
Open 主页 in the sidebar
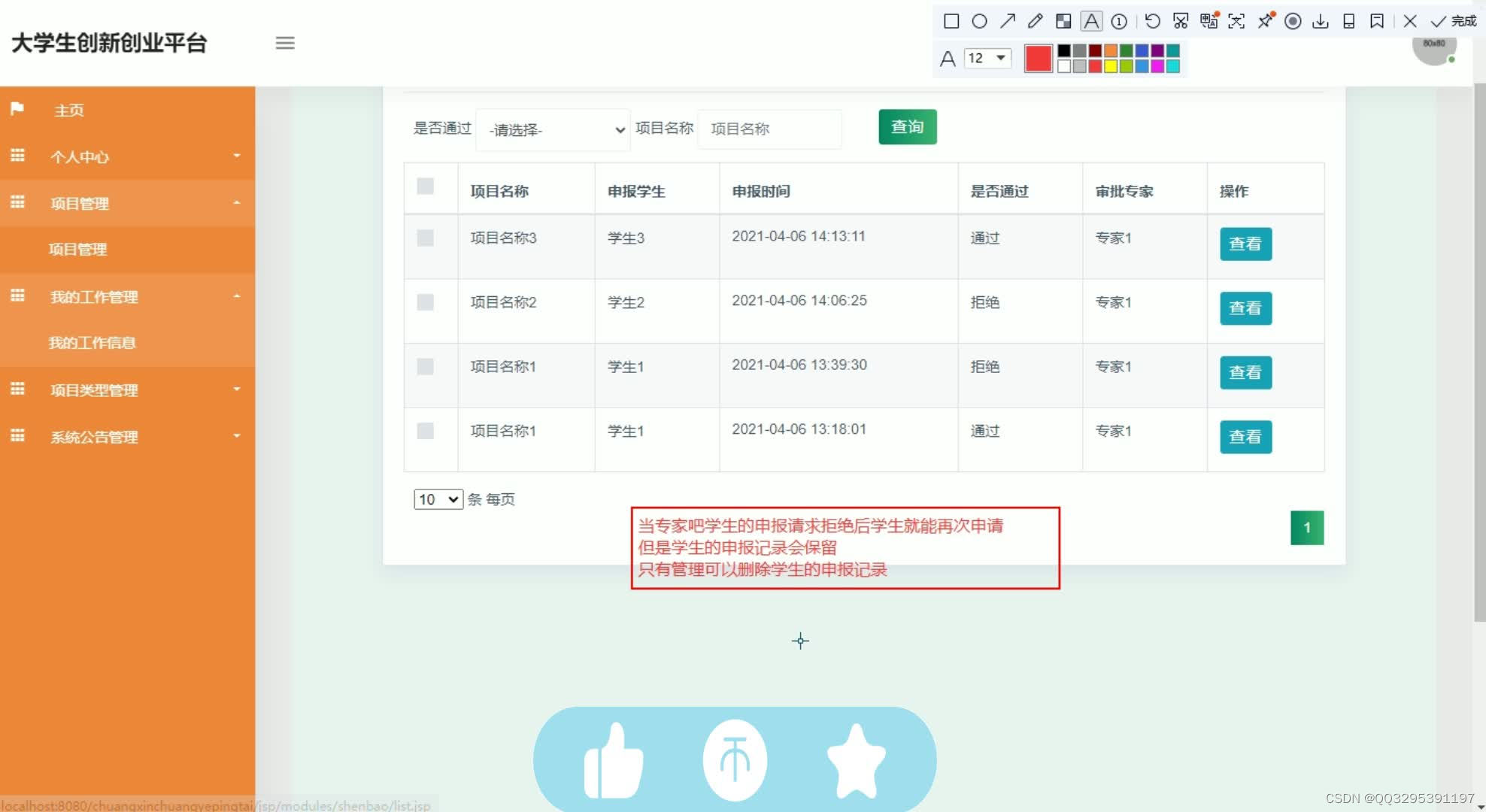[69, 111]
